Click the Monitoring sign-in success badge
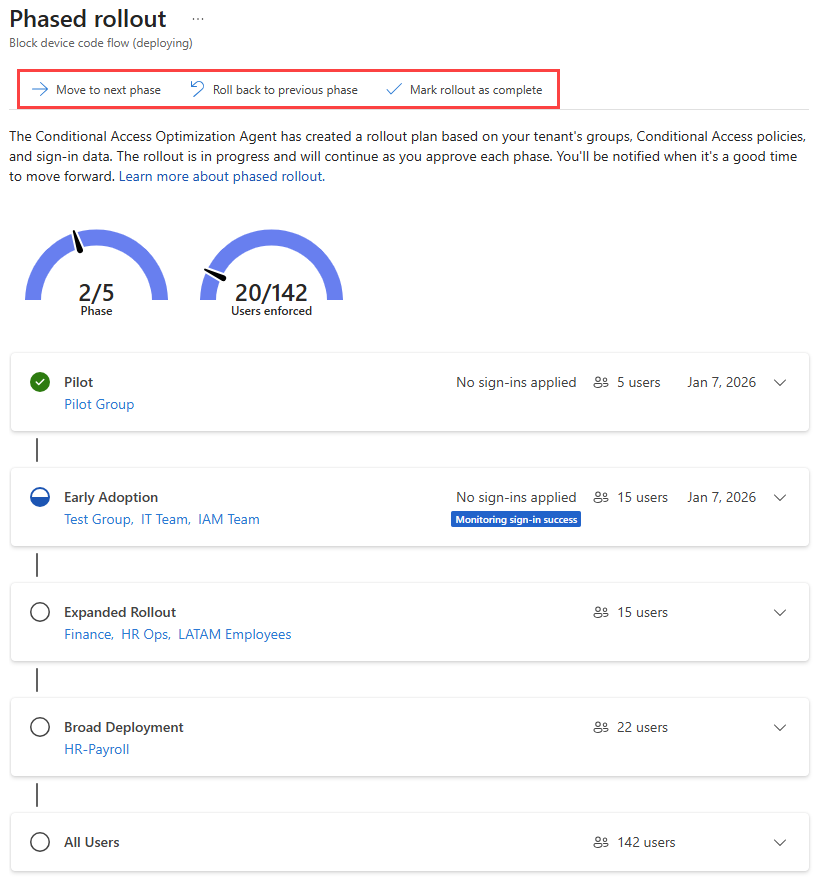Screen dimensions: 818x883 pyautogui.click(x=516, y=519)
